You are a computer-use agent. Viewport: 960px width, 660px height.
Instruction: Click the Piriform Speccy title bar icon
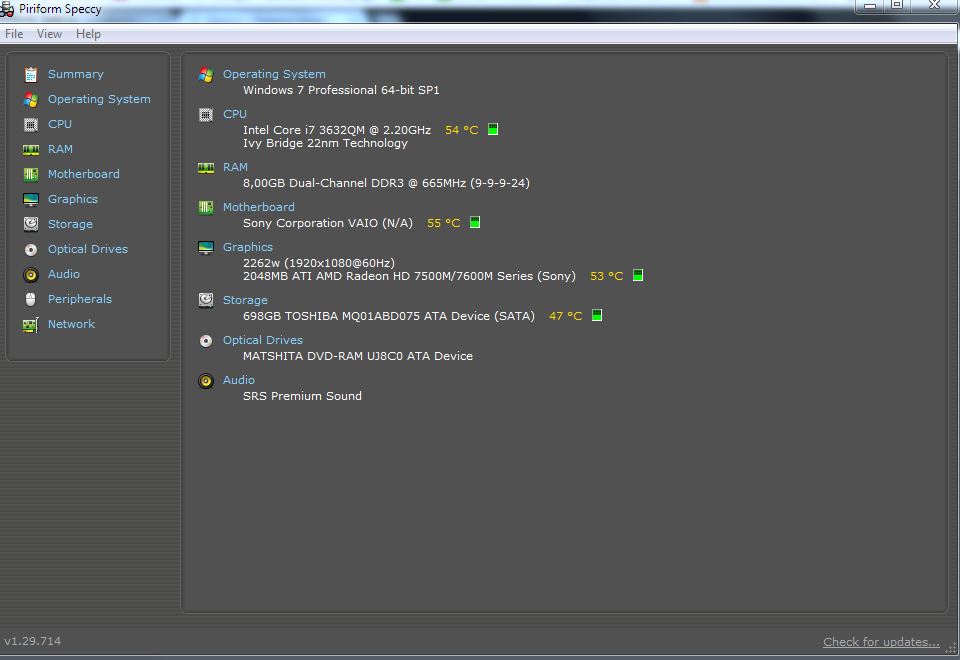pos(7,9)
